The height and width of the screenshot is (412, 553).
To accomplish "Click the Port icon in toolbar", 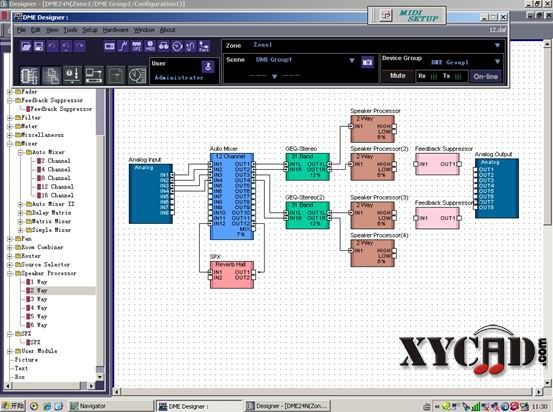I will click(204, 46).
